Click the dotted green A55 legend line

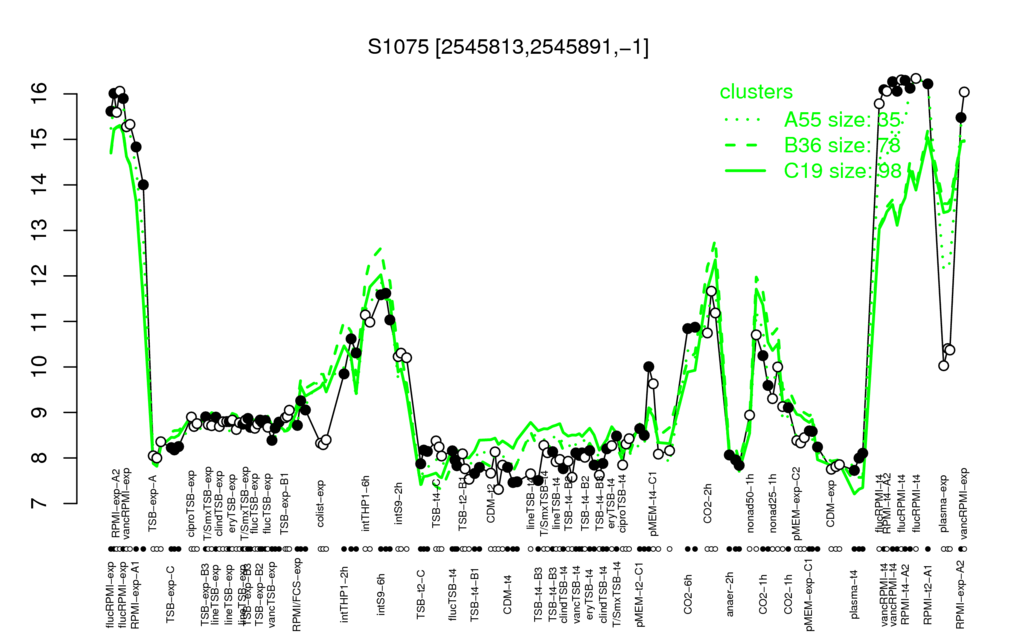tap(744, 120)
